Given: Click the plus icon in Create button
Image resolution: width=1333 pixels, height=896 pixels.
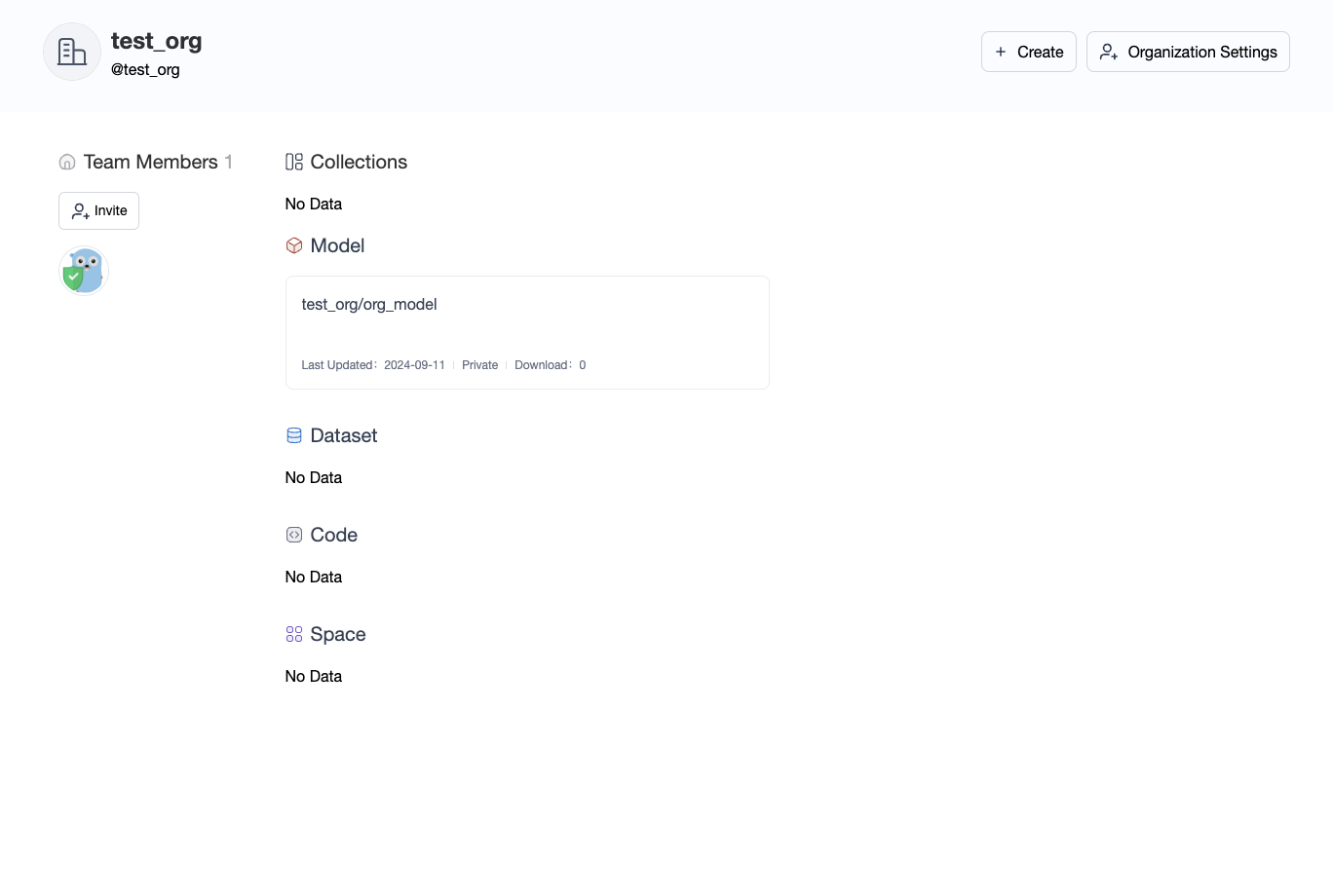Looking at the screenshot, I should click(x=1001, y=52).
